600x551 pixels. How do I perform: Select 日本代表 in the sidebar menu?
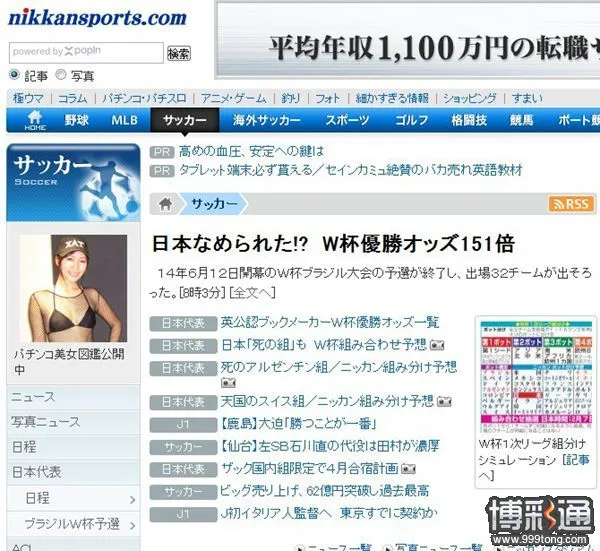click(x=73, y=472)
